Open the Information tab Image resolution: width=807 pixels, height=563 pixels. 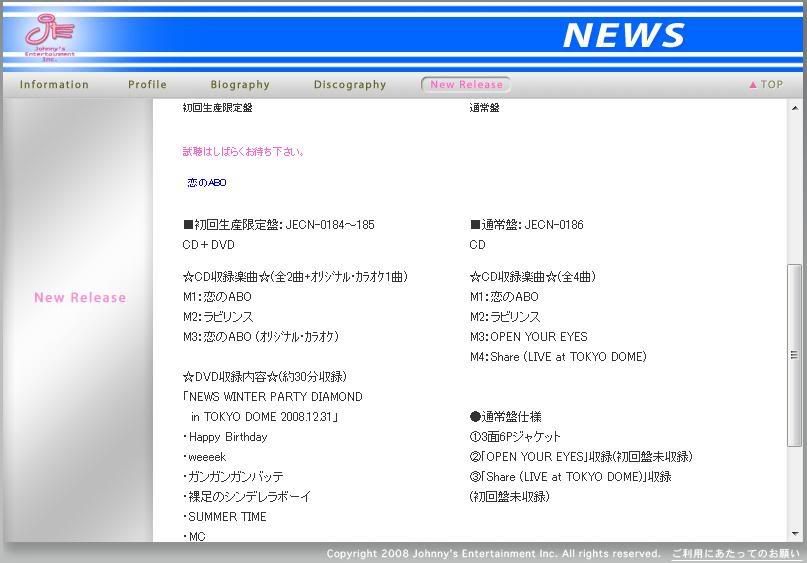54,85
